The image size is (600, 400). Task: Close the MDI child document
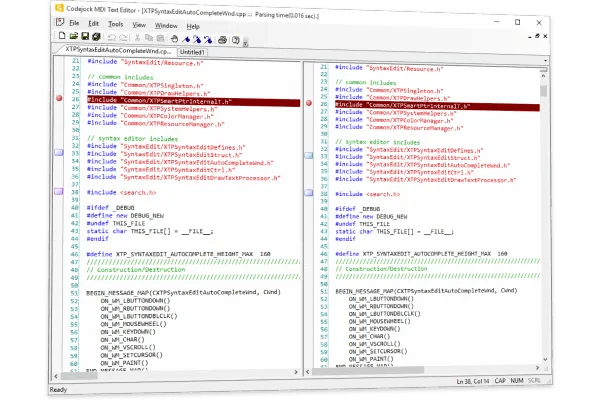(545, 36)
